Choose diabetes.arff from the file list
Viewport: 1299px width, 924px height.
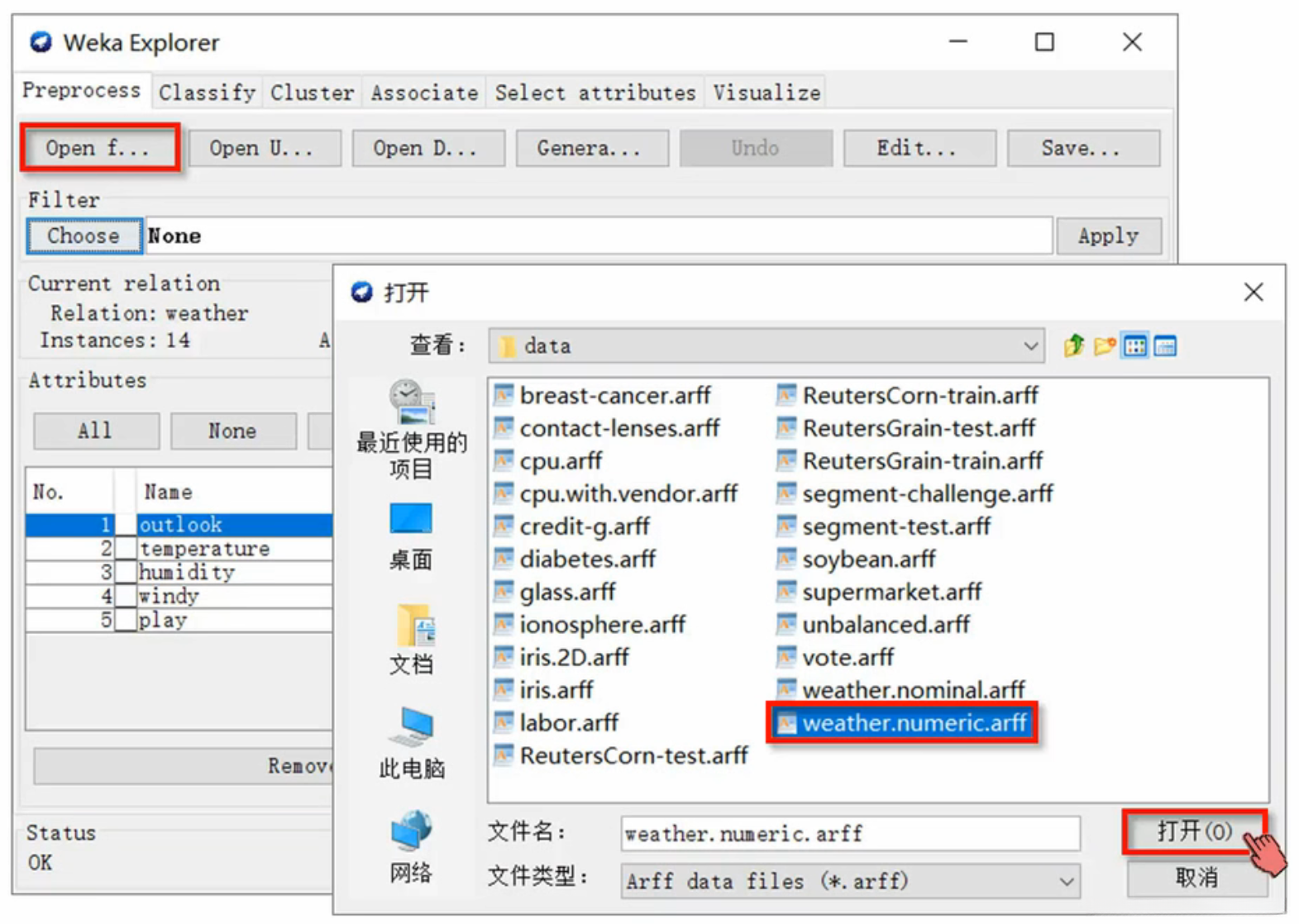point(575,559)
